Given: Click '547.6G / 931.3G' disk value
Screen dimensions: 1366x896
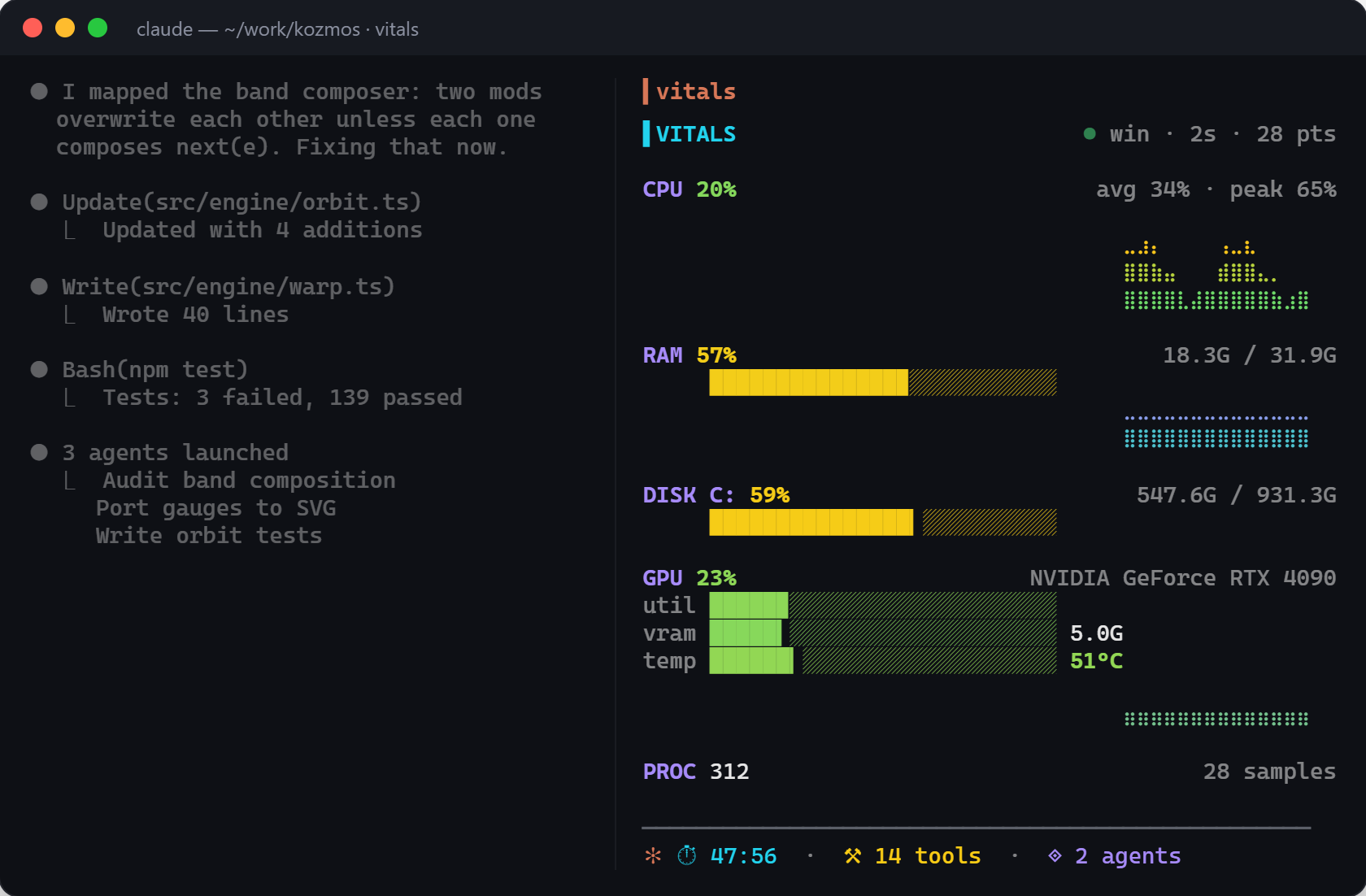Looking at the screenshot, I should tap(1237, 494).
